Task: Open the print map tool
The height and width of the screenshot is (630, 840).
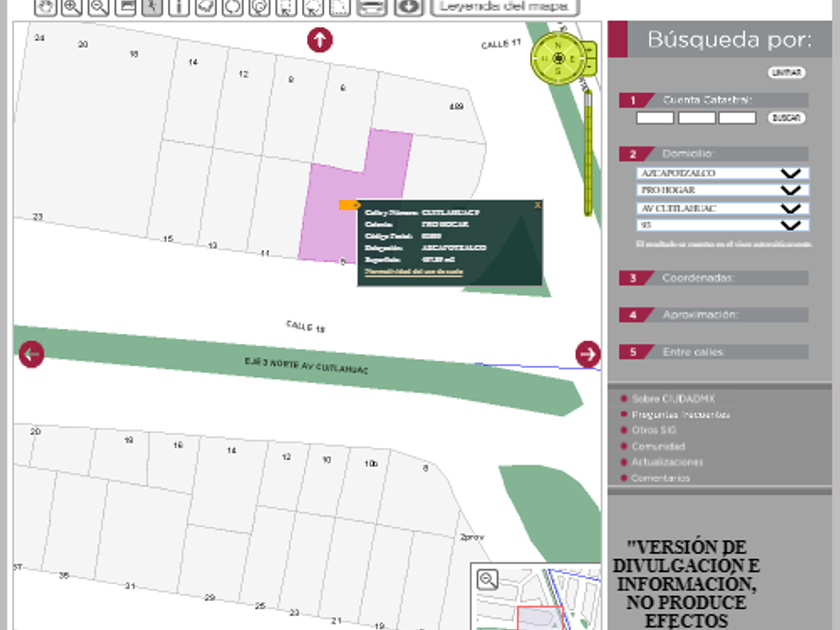Action: (371, 7)
